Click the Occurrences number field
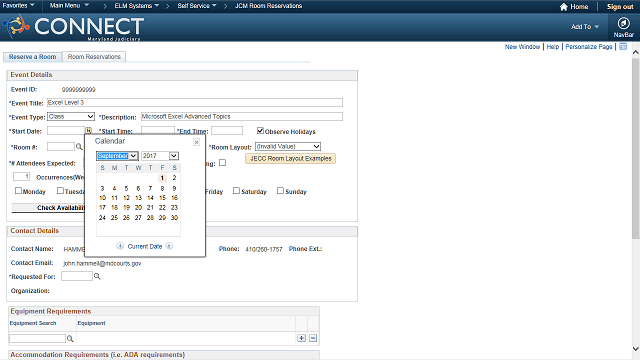Screen dimensions: 640x360 click(22, 177)
